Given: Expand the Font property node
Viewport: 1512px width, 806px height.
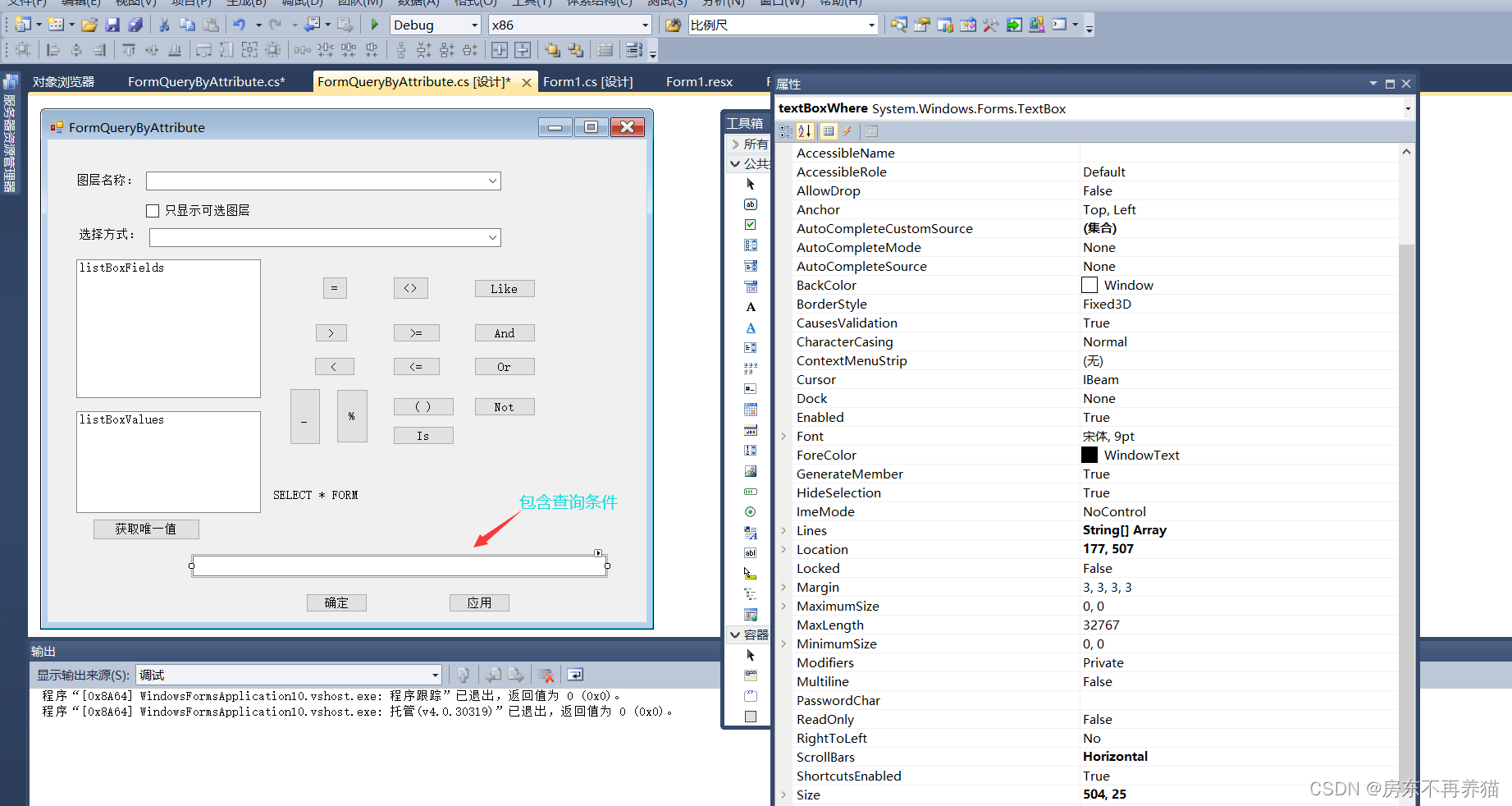Looking at the screenshot, I should [783, 437].
